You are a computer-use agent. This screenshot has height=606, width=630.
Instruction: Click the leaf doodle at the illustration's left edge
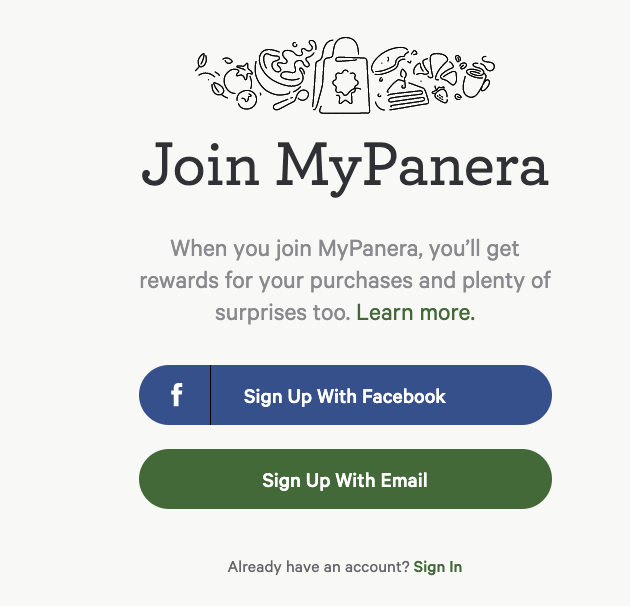tap(201, 62)
